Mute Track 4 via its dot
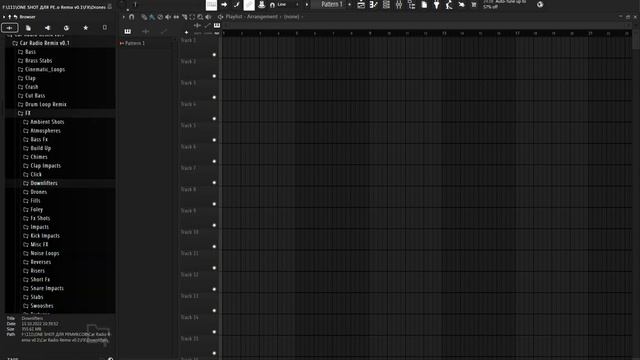Screen dimensions: 640x360 [x=214, y=119]
